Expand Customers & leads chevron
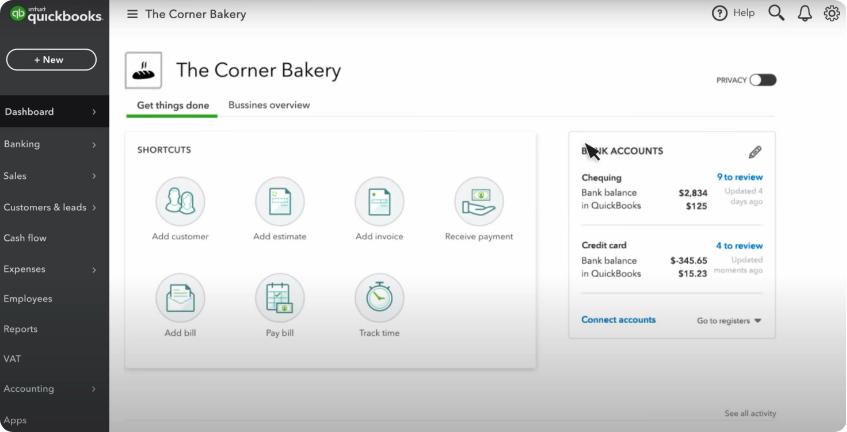 94,207
